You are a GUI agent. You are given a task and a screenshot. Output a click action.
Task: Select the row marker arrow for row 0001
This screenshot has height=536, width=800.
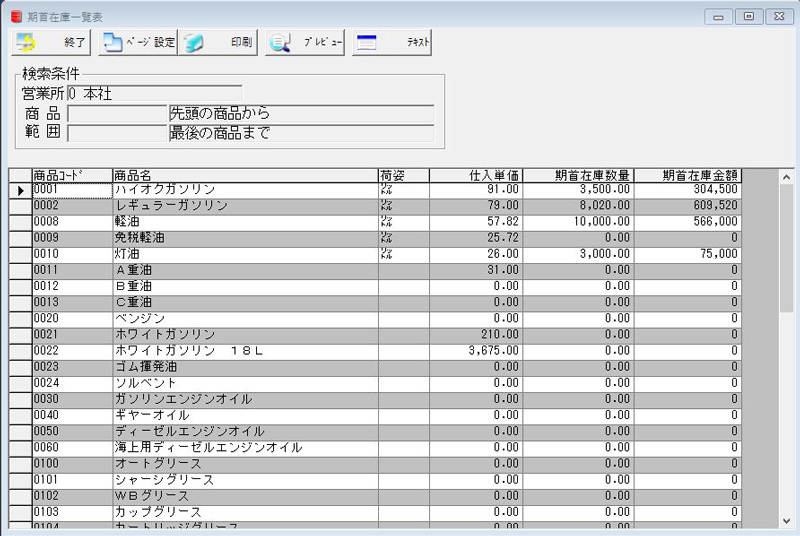pos(20,189)
